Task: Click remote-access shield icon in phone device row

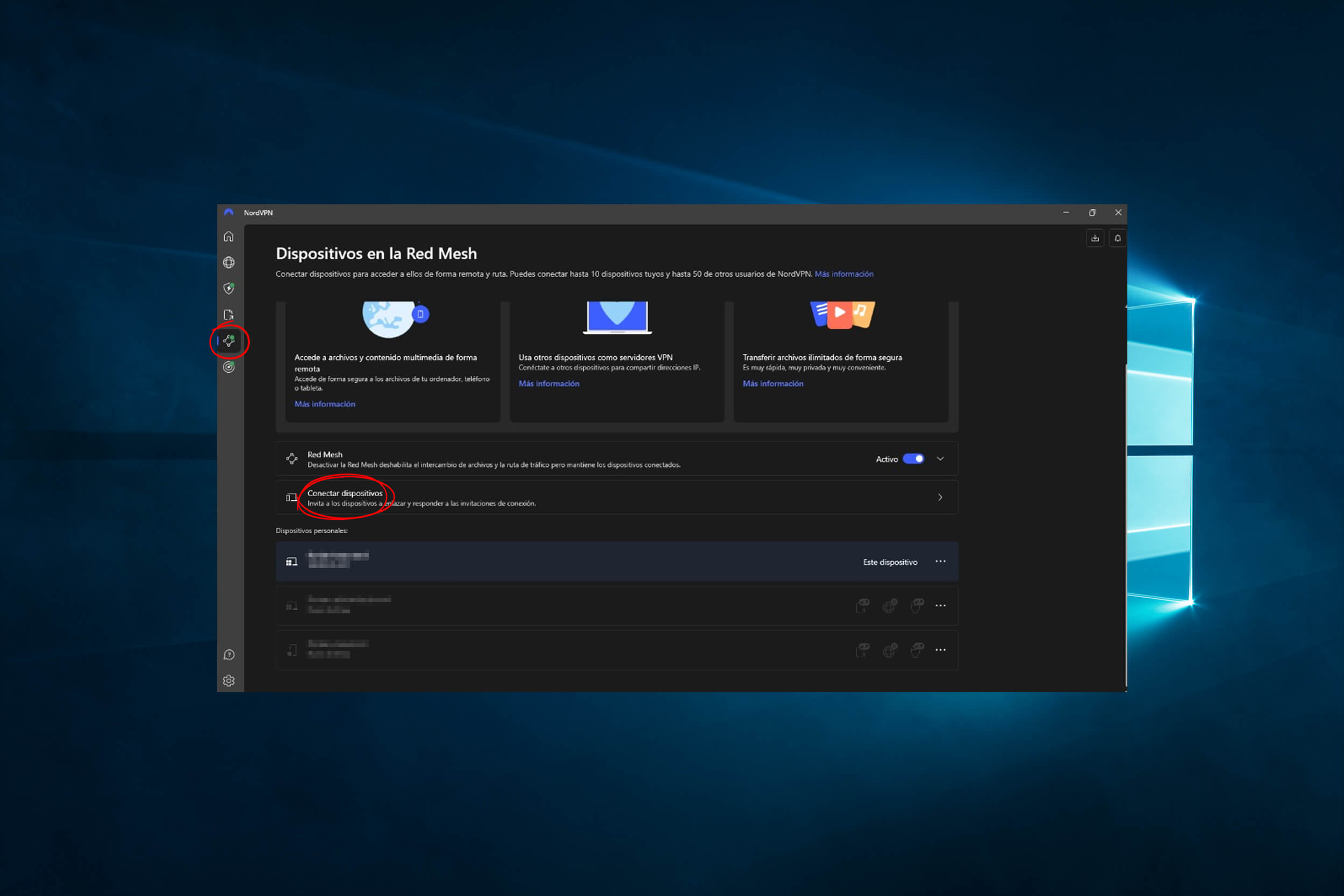Action: [917, 650]
